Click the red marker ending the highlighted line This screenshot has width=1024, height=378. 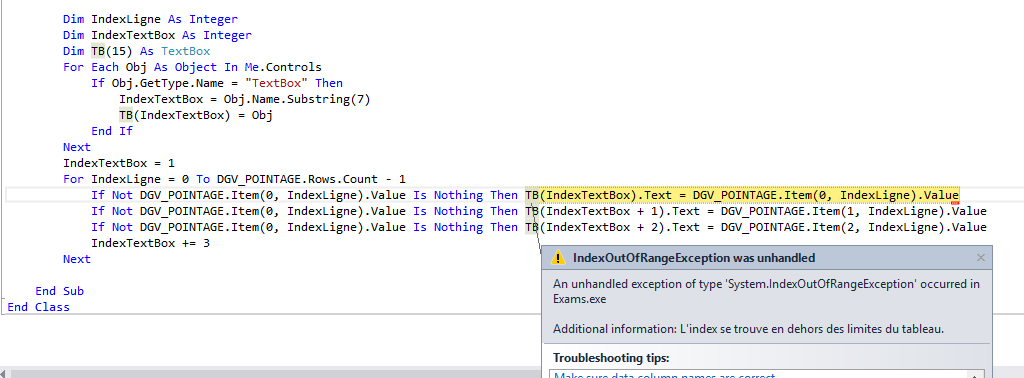click(x=954, y=201)
